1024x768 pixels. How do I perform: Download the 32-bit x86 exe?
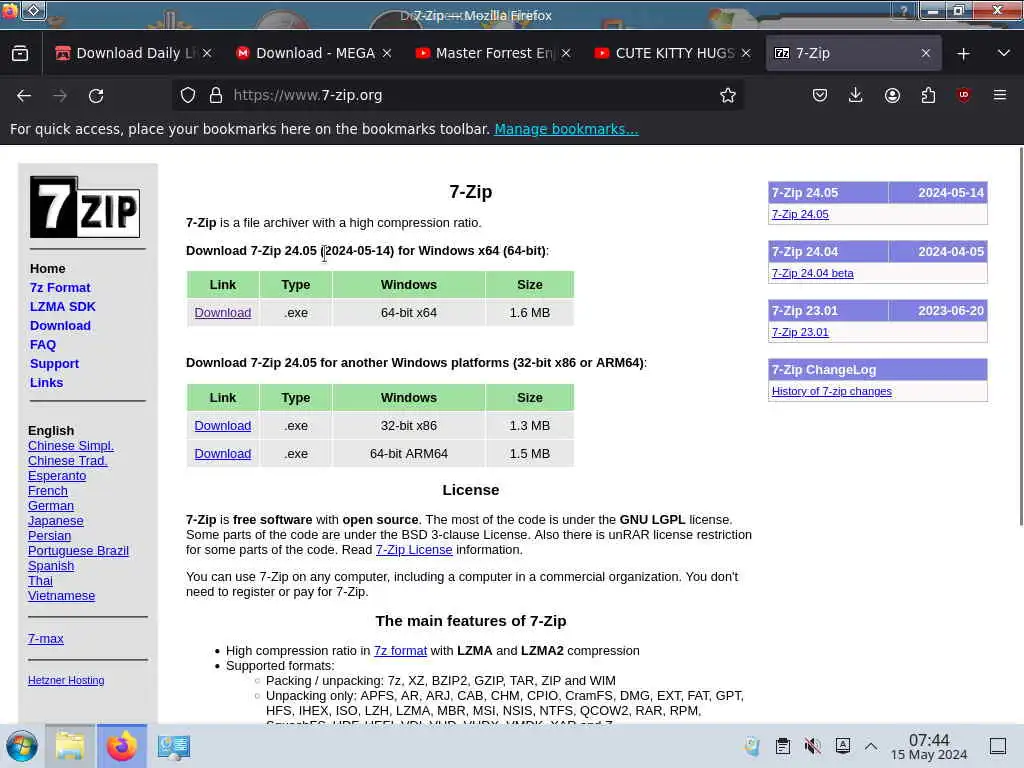pos(223,425)
